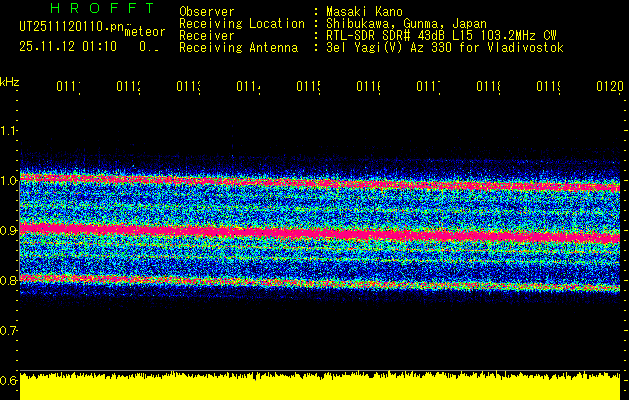Click the 25.11.12 01:10 timestamp
Image resolution: width=629 pixels, height=400 pixels.
[67, 46]
